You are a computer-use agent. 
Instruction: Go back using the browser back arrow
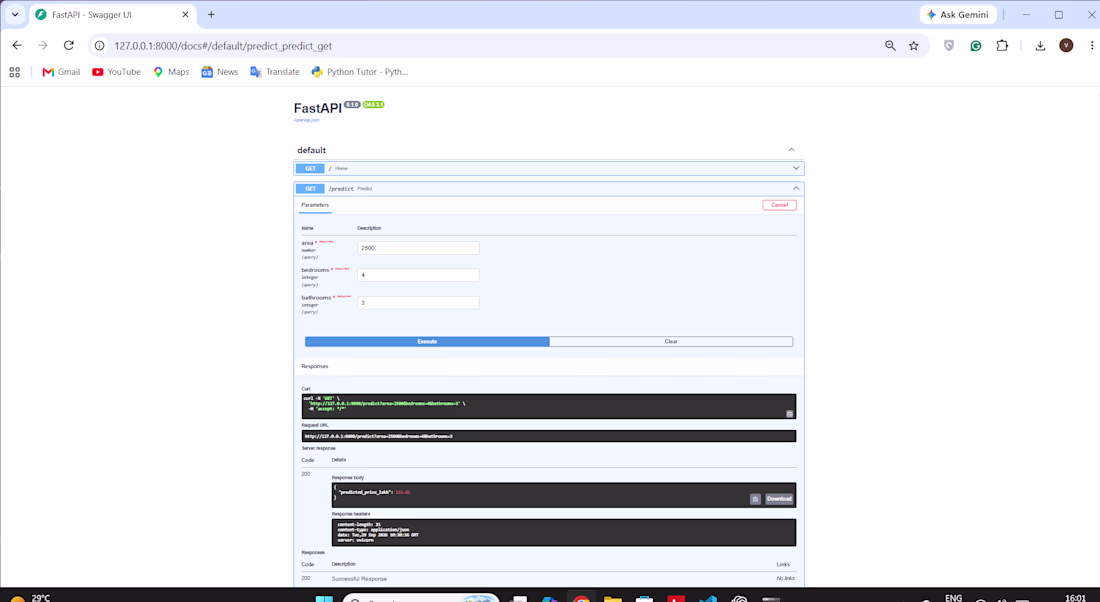point(17,46)
